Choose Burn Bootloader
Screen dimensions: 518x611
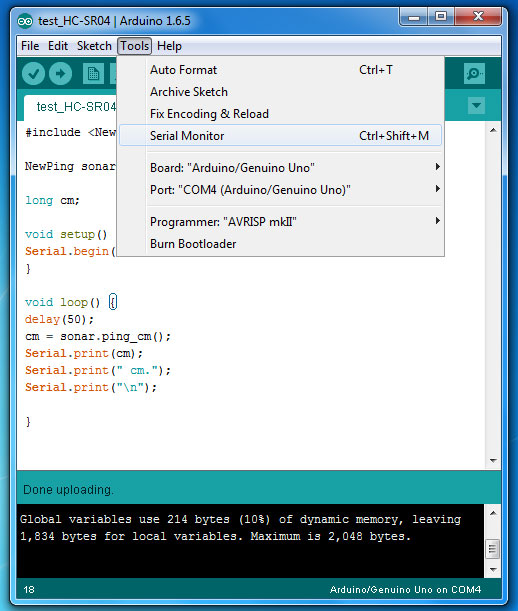[280, 244]
